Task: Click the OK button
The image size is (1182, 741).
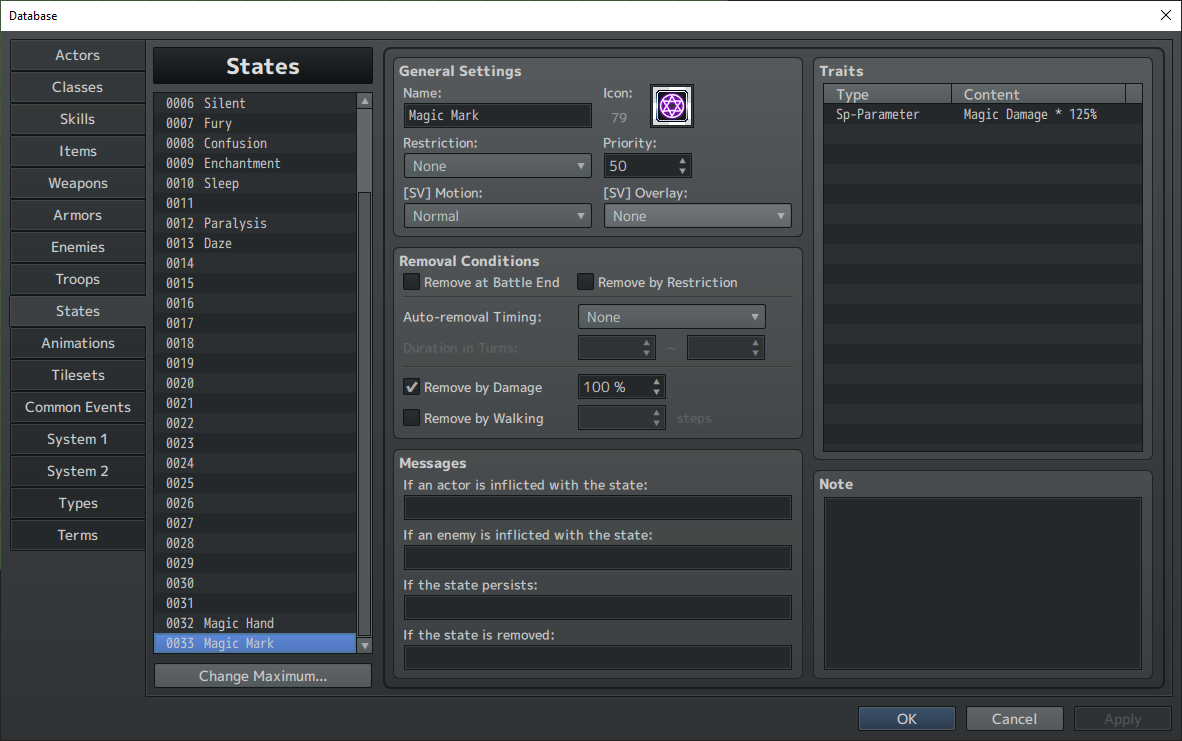Action: 907,718
